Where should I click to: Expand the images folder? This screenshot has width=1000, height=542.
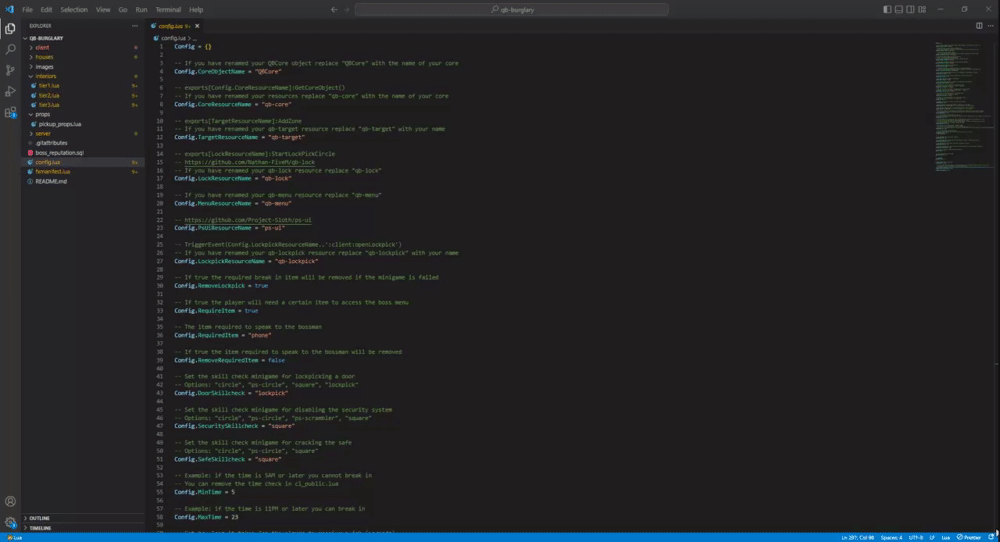point(83,67)
